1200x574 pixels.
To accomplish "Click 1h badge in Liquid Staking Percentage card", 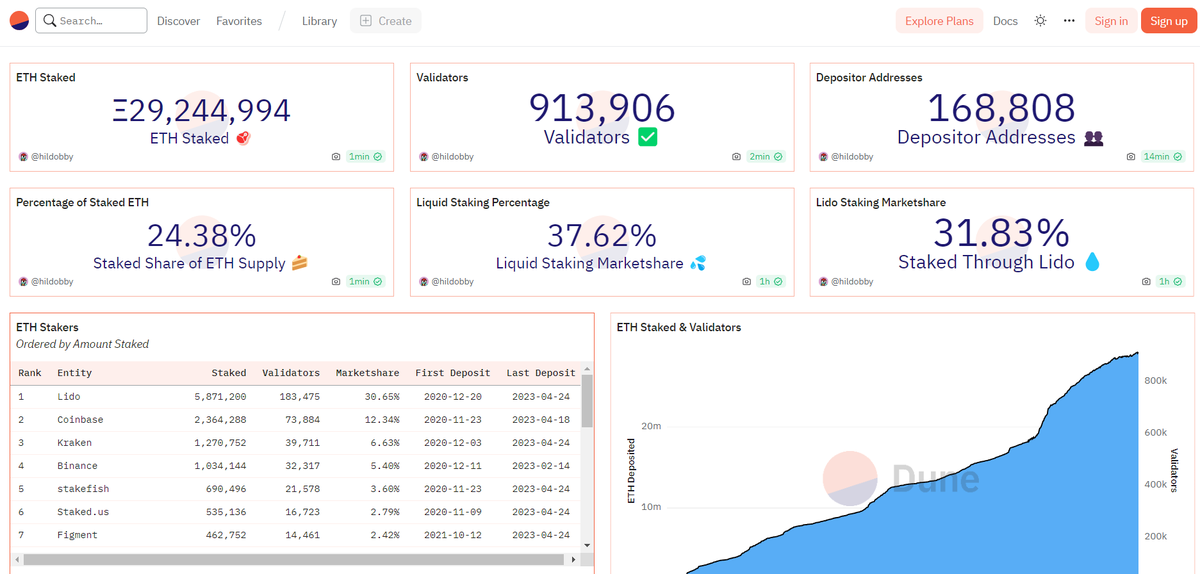I will 770,282.
